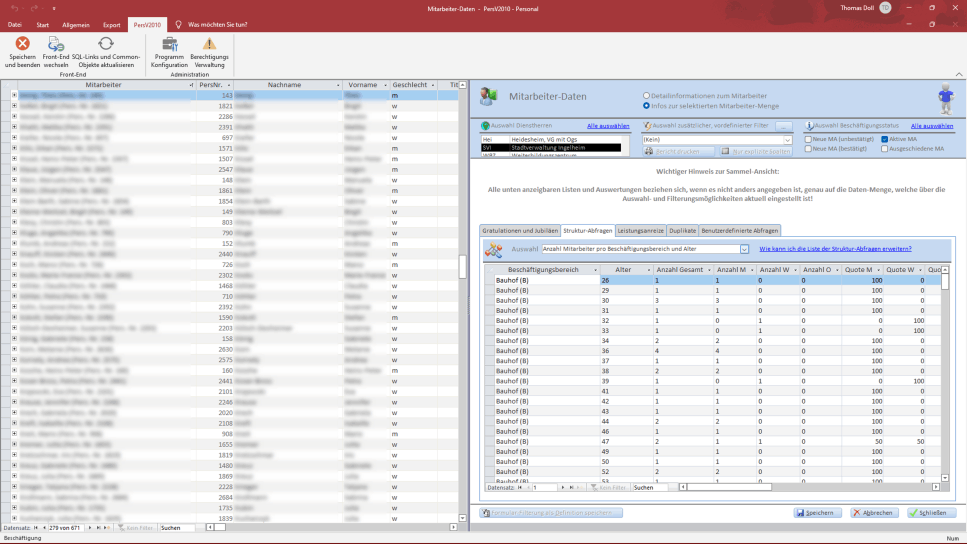Open Berechtigungs Verwaltung warning icon
Screen dimensions: 967x544
(x=209, y=44)
